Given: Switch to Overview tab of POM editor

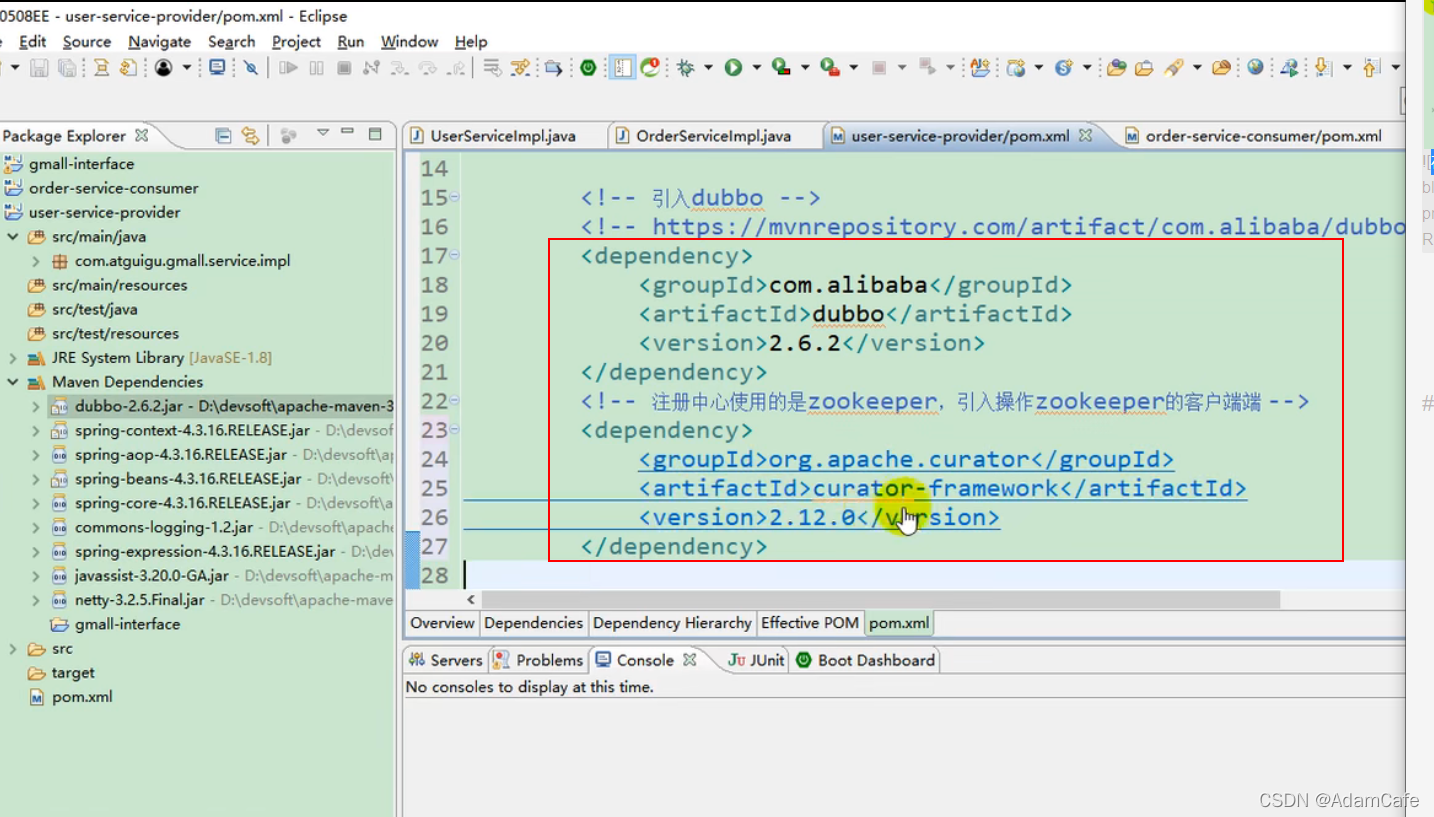Looking at the screenshot, I should [442, 623].
